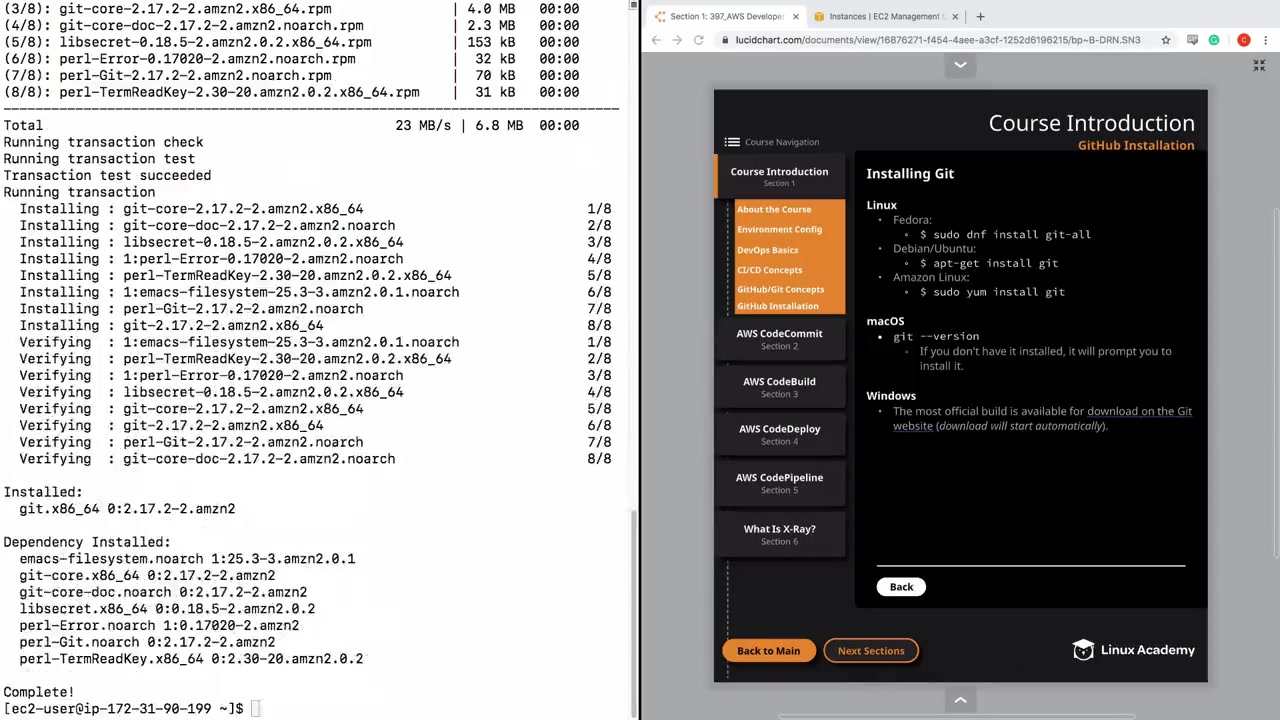The width and height of the screenshot is (1280, 720).
Task: Expand the top drop-down chevron panel
Action: pos(960,65)
